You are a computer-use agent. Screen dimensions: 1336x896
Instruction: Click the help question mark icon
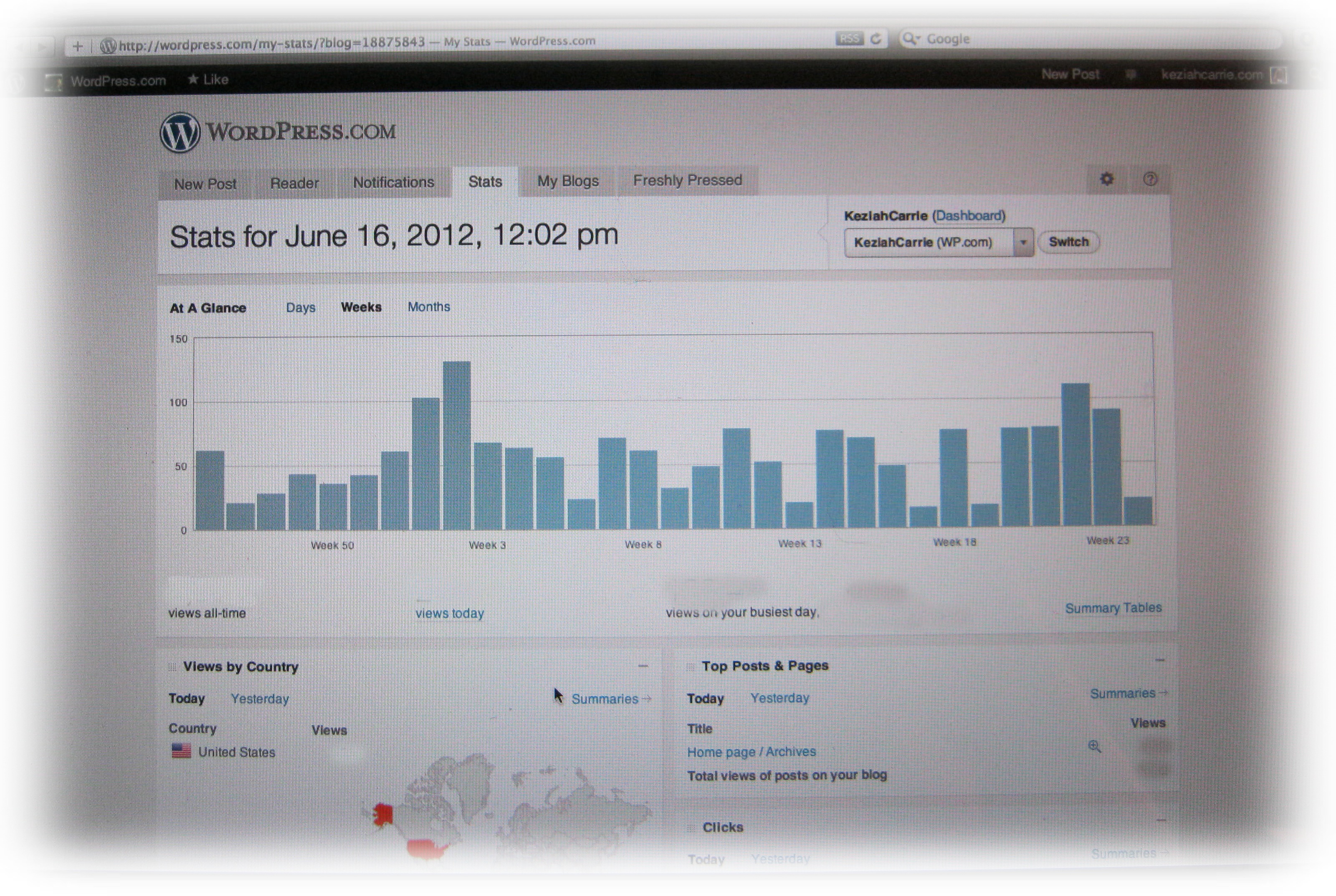click(x=1150, y=179)
